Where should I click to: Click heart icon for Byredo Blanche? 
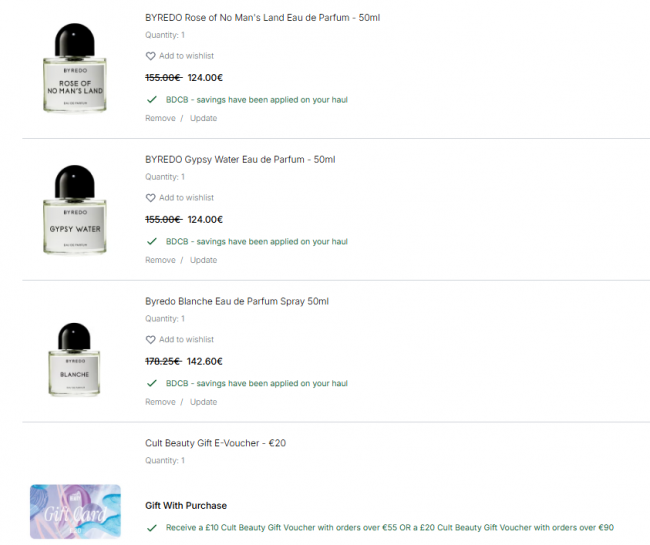click(x=150, y=339)
